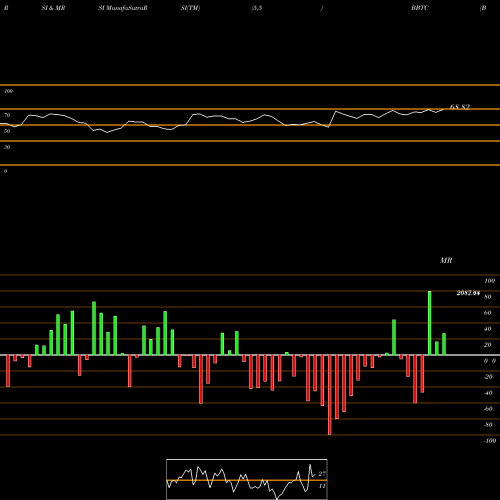Click the end of the RSI line
The image size is (500, 500).
(443, 109)
